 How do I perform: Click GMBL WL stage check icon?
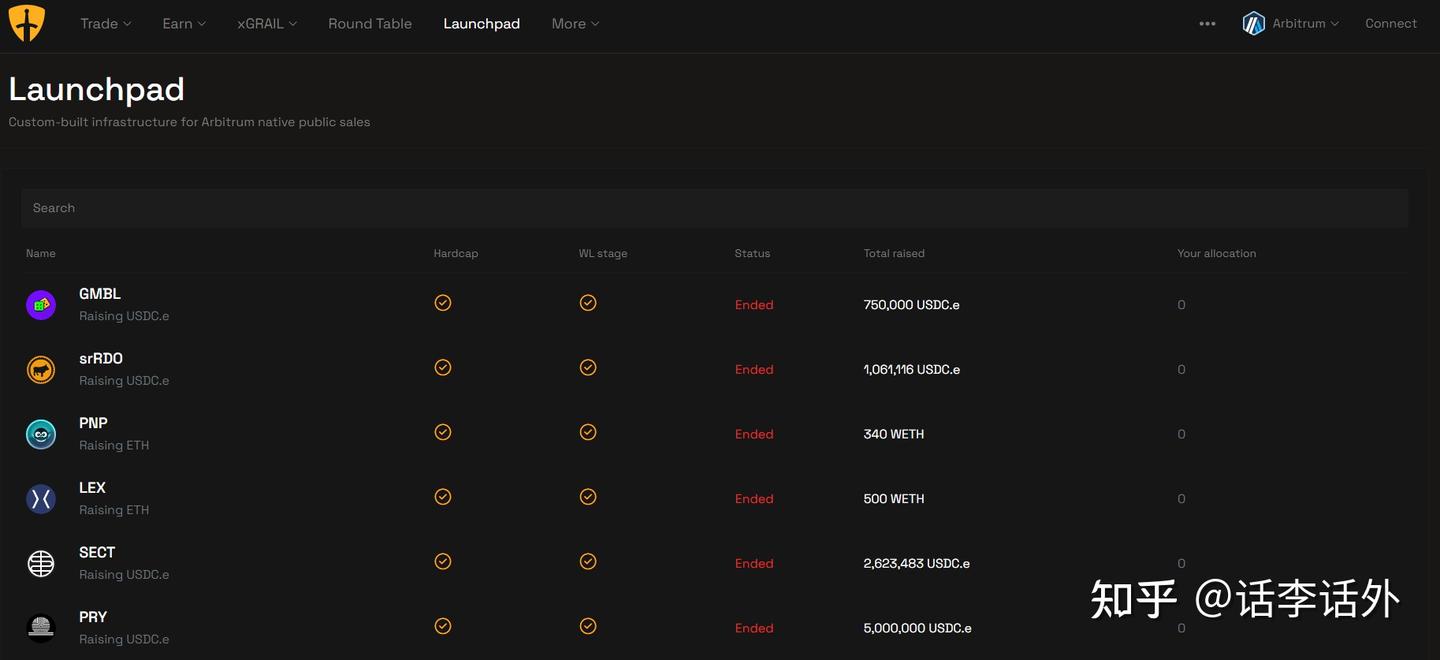pyautogui.click(x=588, y=303)
